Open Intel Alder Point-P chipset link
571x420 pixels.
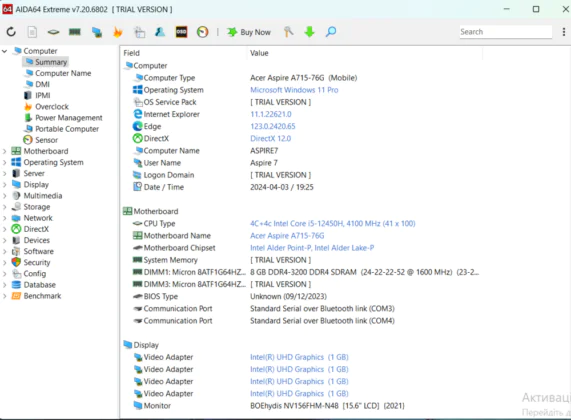click(x=312, y=248)
